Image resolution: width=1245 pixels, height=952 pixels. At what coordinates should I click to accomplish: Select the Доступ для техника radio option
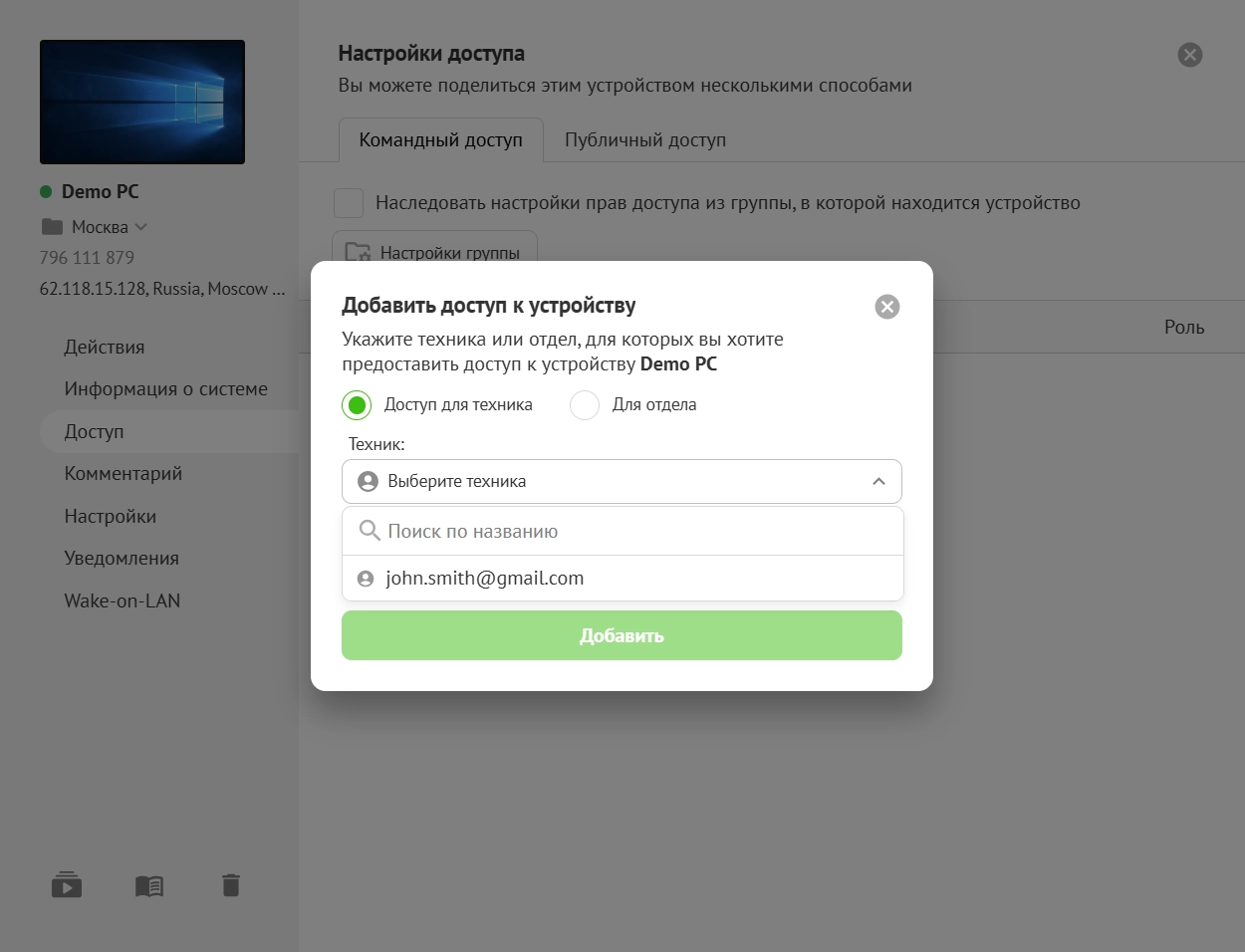(x=357, y=405)
